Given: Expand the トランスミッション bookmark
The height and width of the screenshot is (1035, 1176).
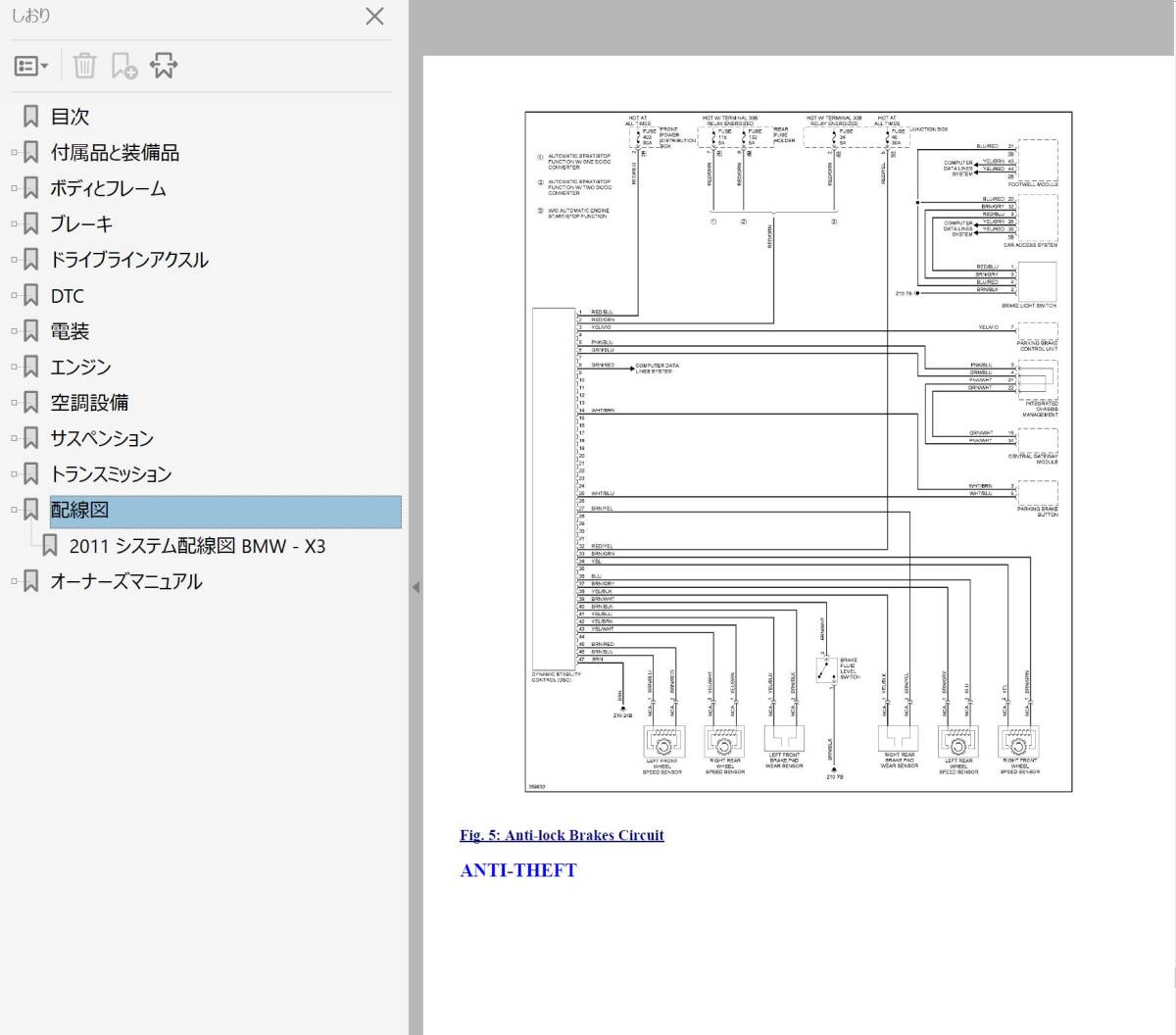Looking at the screenshot, I should click(x=14, y=474).
